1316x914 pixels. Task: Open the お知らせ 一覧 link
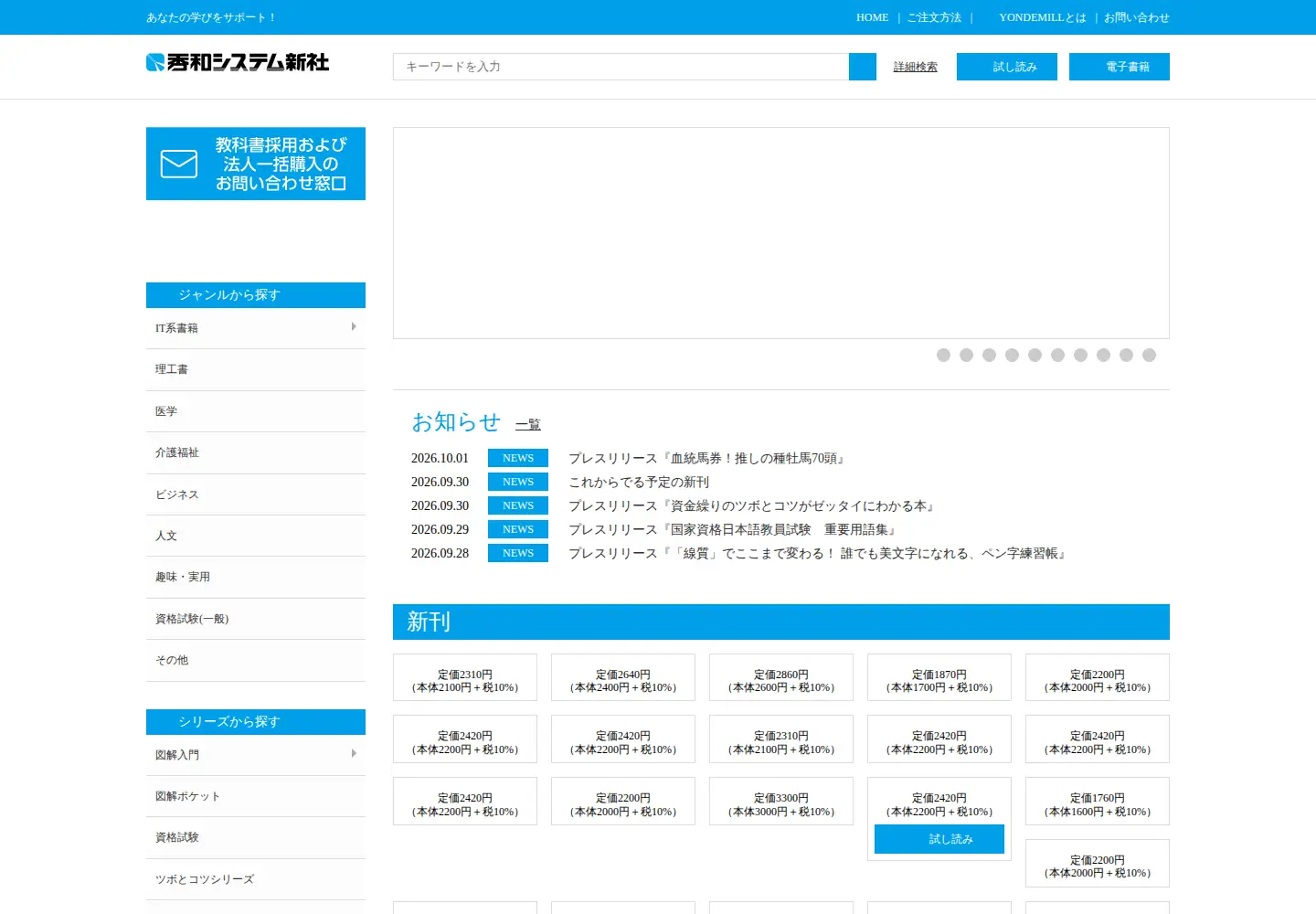pos(528,424)
